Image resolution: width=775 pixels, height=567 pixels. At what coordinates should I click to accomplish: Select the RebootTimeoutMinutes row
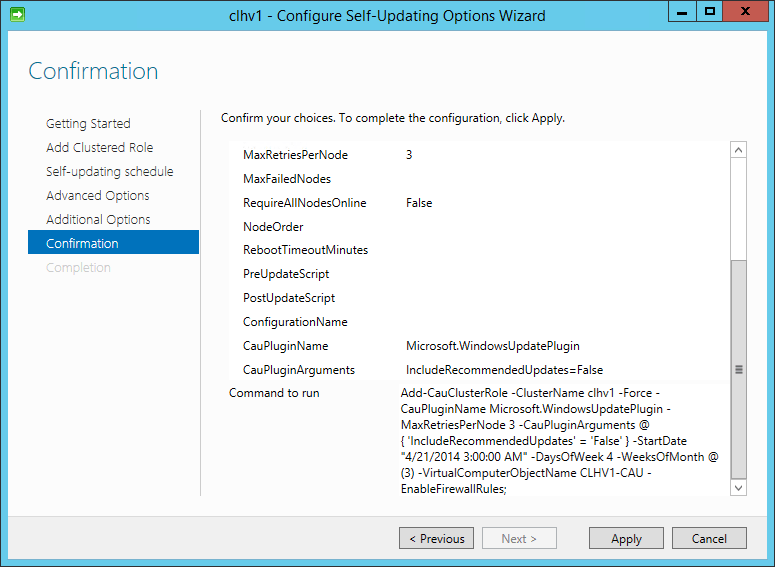click(478, 250)
